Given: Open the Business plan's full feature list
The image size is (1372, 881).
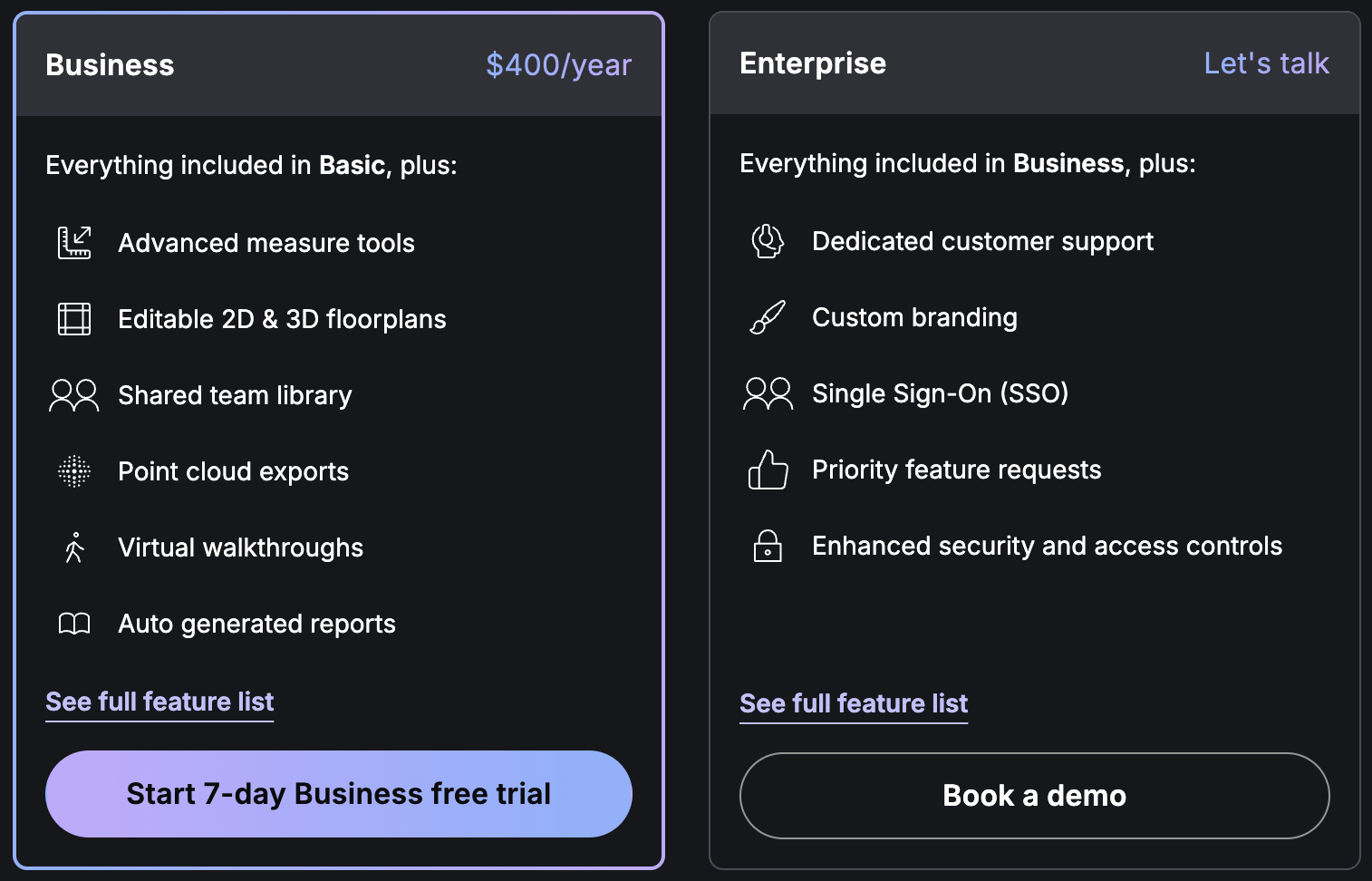Looking at the screenshot, I should coord(159,702).
